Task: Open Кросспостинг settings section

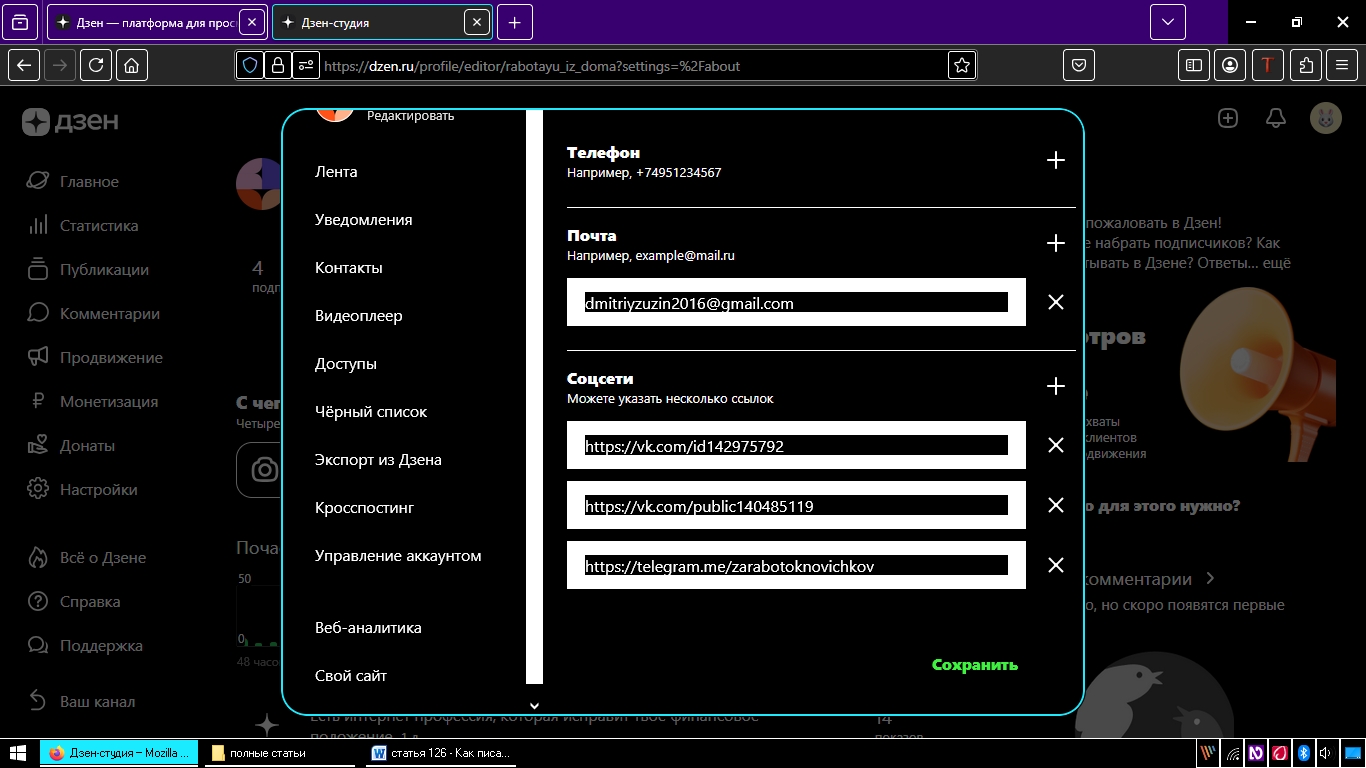Action: tap(364, 508)
